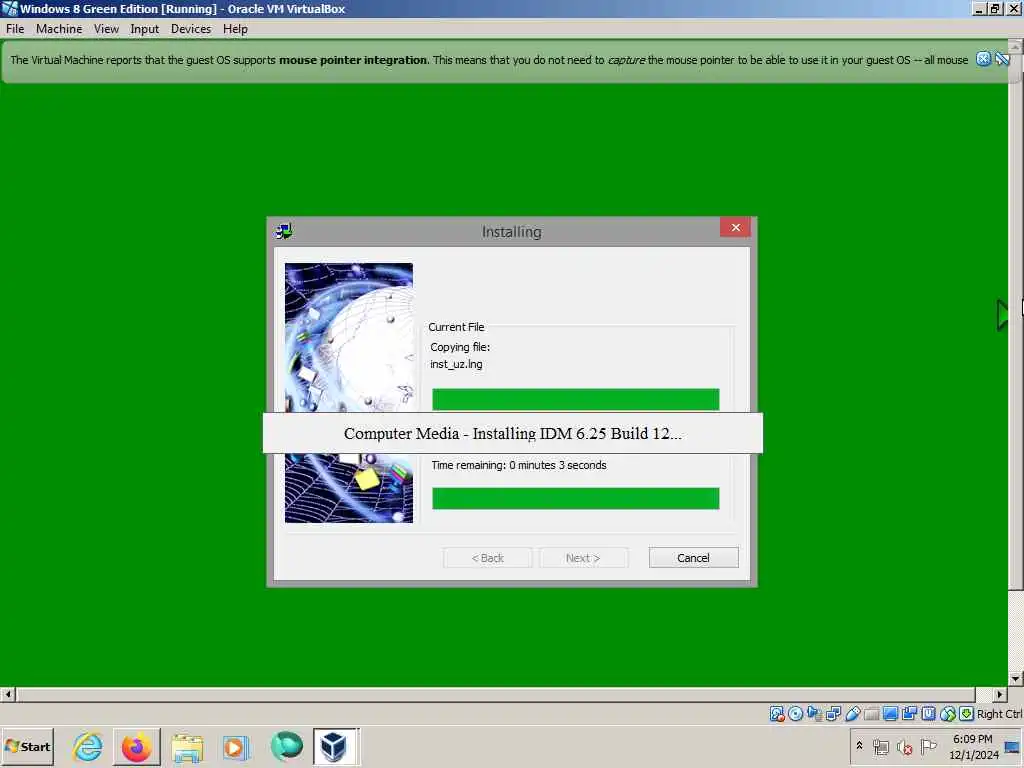Click the mouse integration indicator
Image resolution: width=1024 pixels, height=768 pixels.
[x=948, y=714]
